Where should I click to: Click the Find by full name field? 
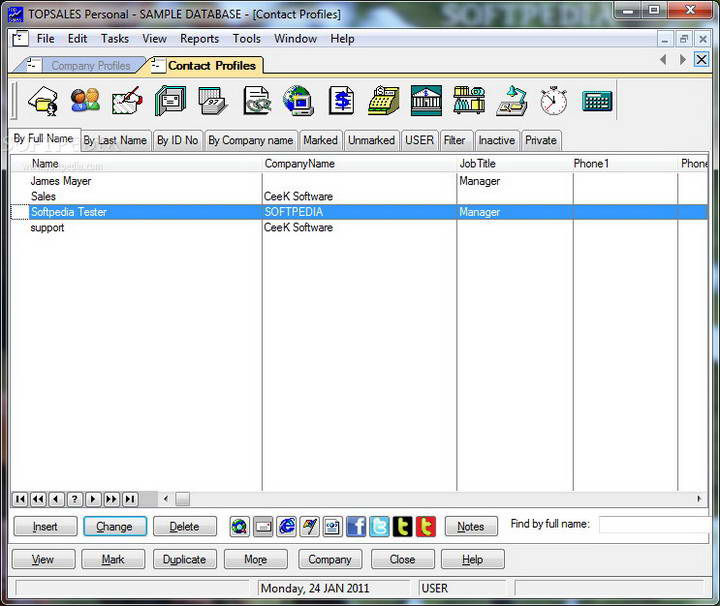coord(657,524)
